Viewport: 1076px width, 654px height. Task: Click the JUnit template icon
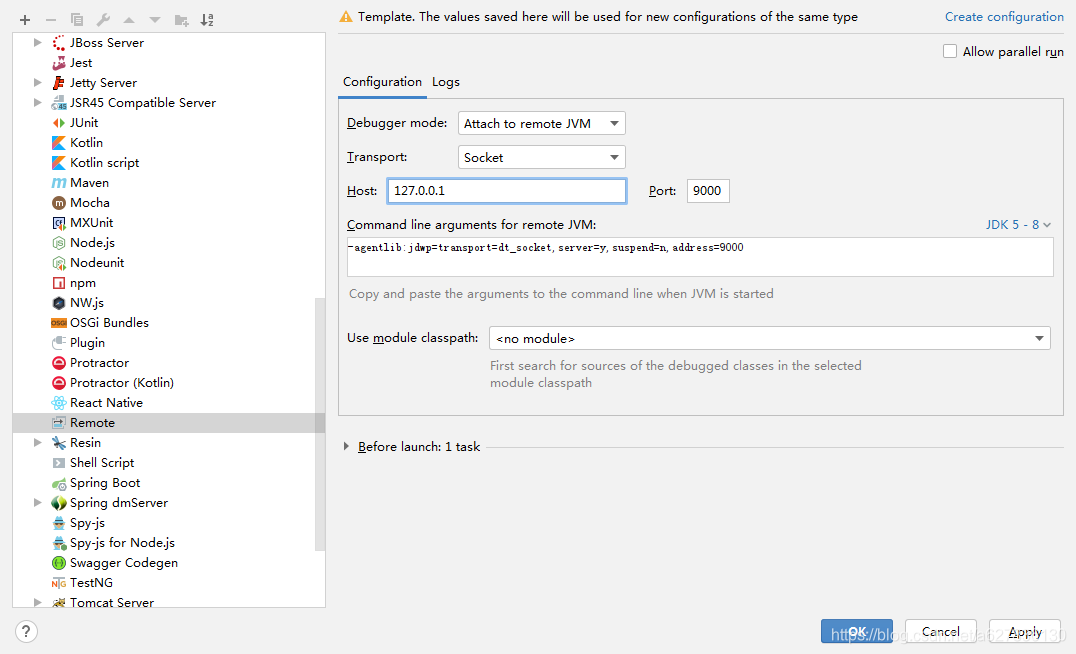point(59,122)
